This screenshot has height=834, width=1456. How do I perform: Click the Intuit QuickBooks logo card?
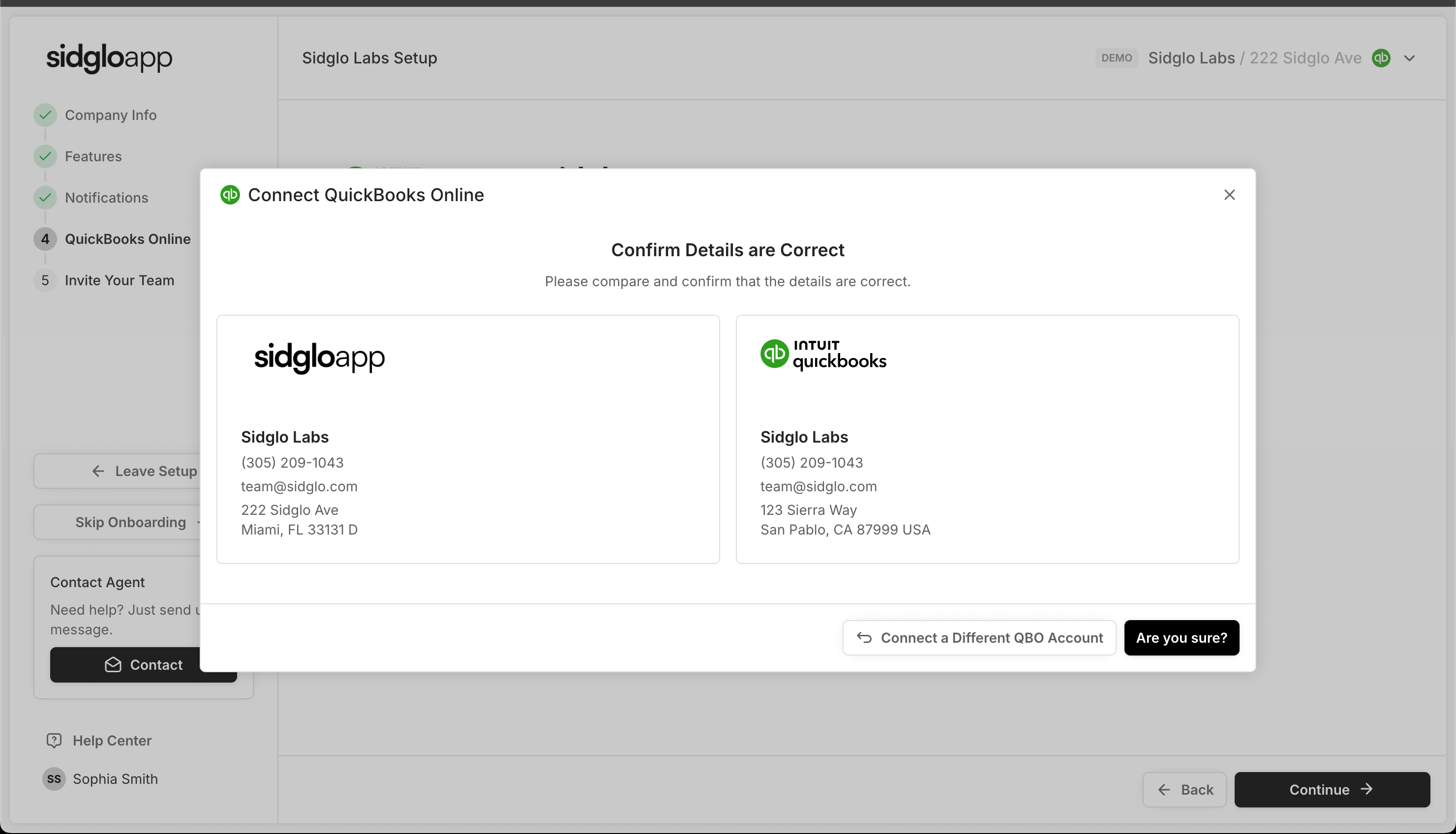click(x=823, y=355)
